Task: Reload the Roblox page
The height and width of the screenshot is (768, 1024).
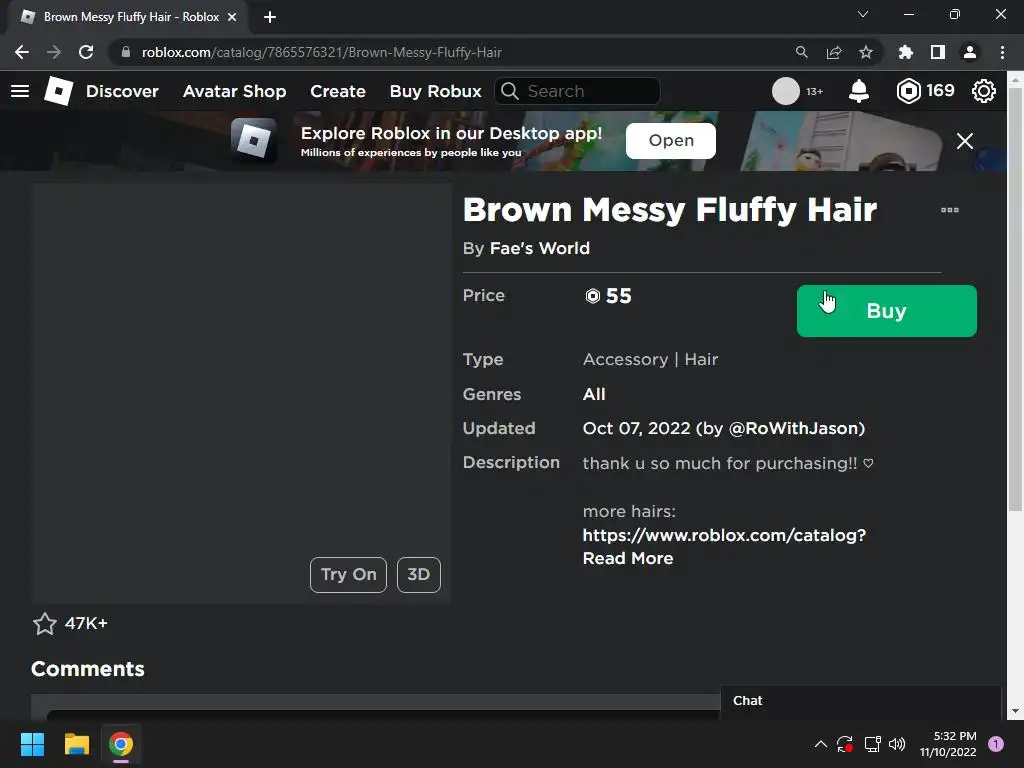Action: 86,52
